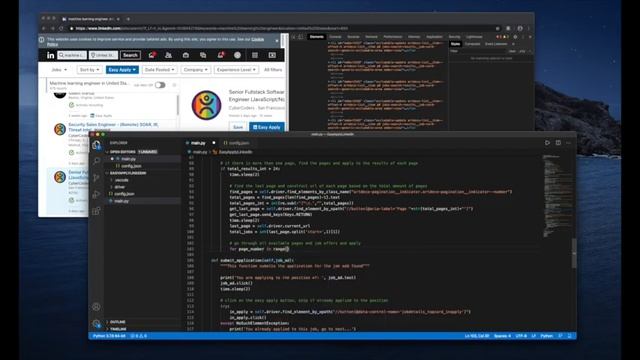Open LinkedIn Work apps grid icon
640x360 pixels.
click(255, 55)
